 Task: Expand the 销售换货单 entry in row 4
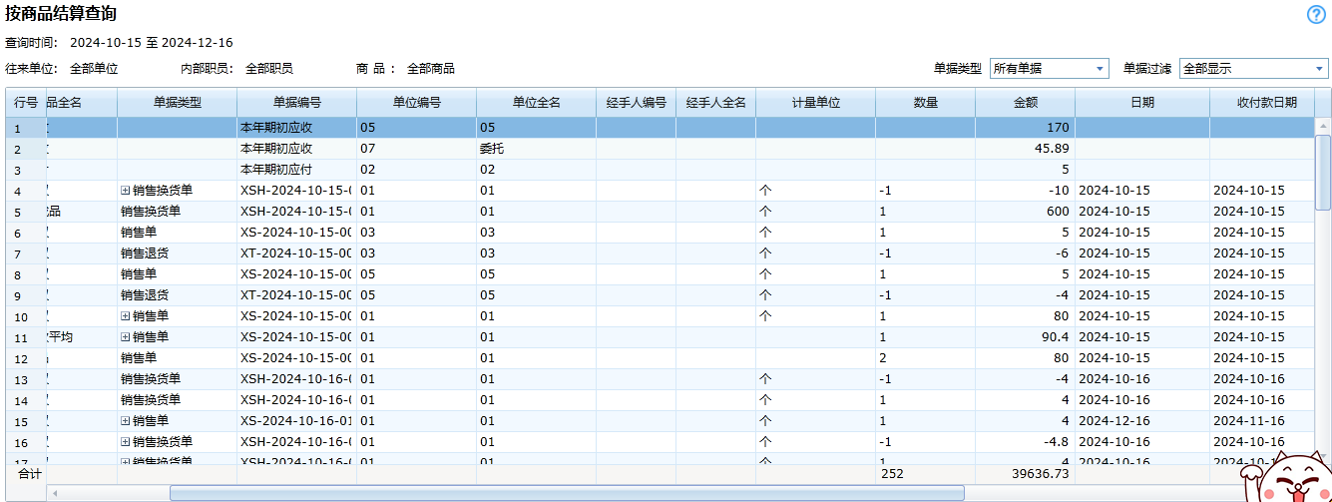click(126, 190)
